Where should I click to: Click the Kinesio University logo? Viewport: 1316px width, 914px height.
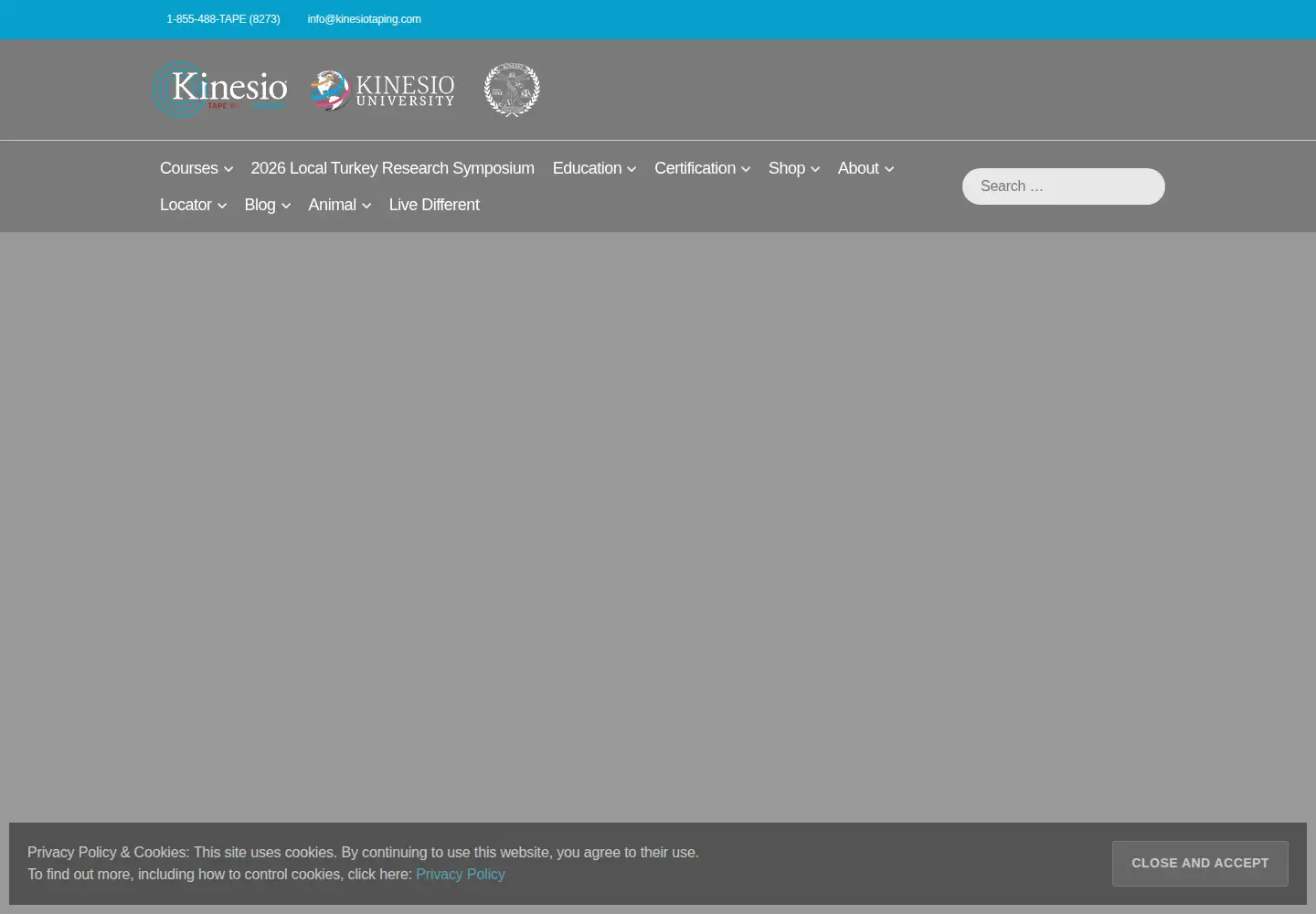382,90
